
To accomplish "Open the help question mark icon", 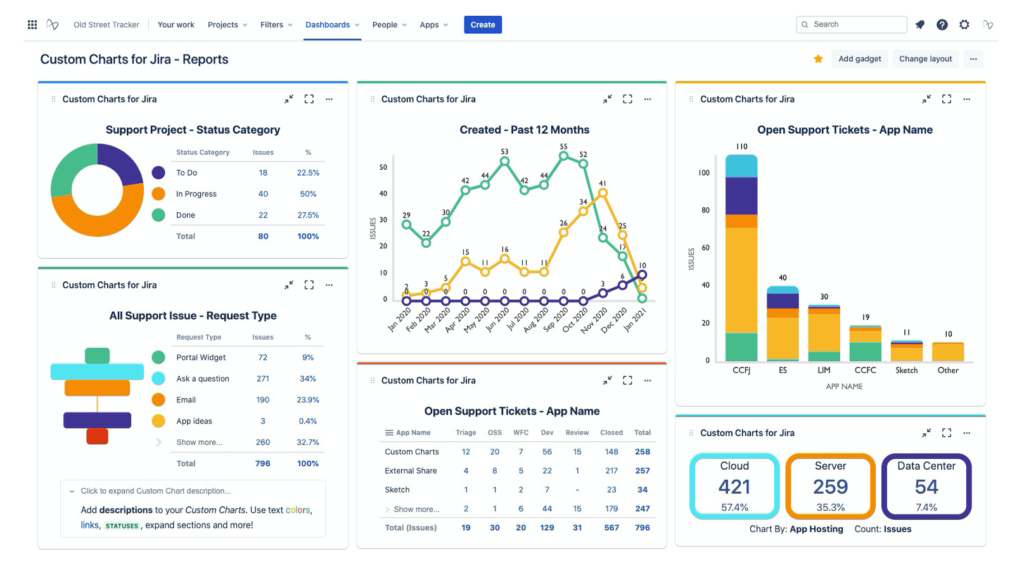I will [942, 25].
